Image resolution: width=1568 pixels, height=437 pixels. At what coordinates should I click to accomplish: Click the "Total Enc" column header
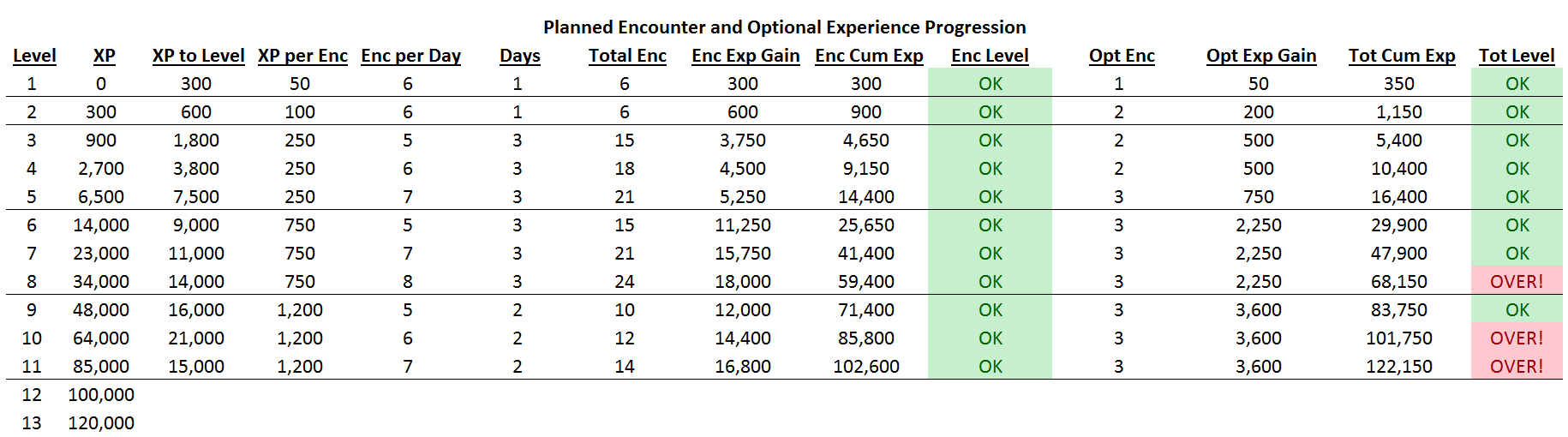point(627,56)
